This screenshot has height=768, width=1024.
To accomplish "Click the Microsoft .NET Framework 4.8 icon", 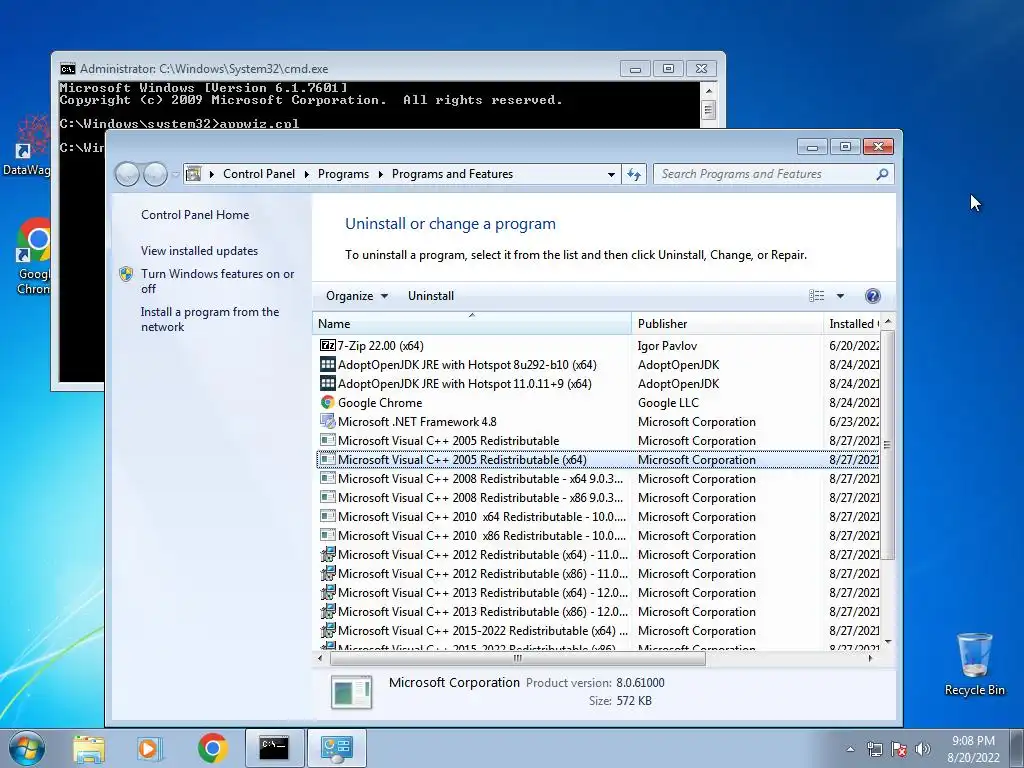I will [327, 421].
